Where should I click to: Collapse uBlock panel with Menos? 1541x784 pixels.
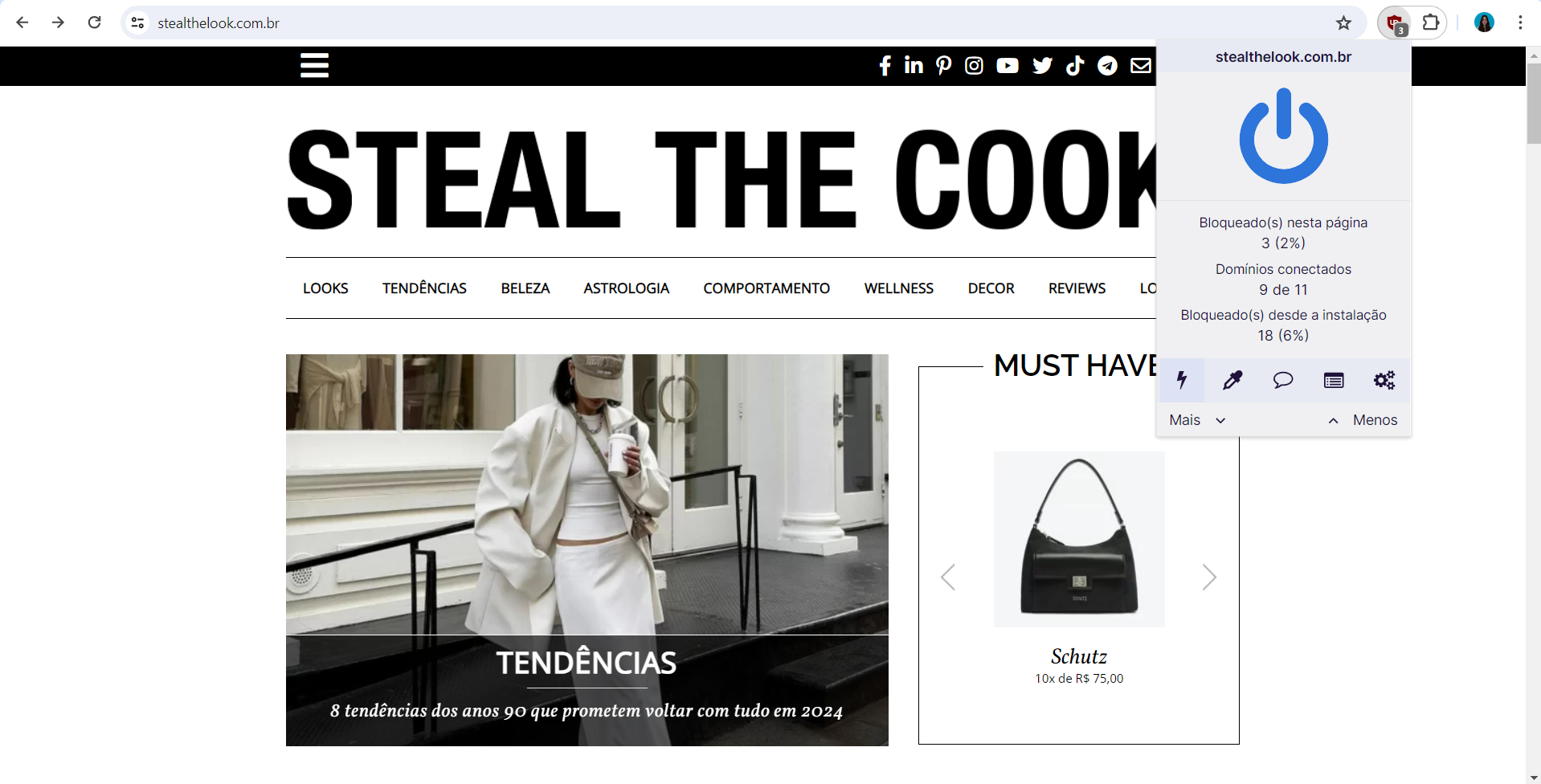(x=1363, y=420)
